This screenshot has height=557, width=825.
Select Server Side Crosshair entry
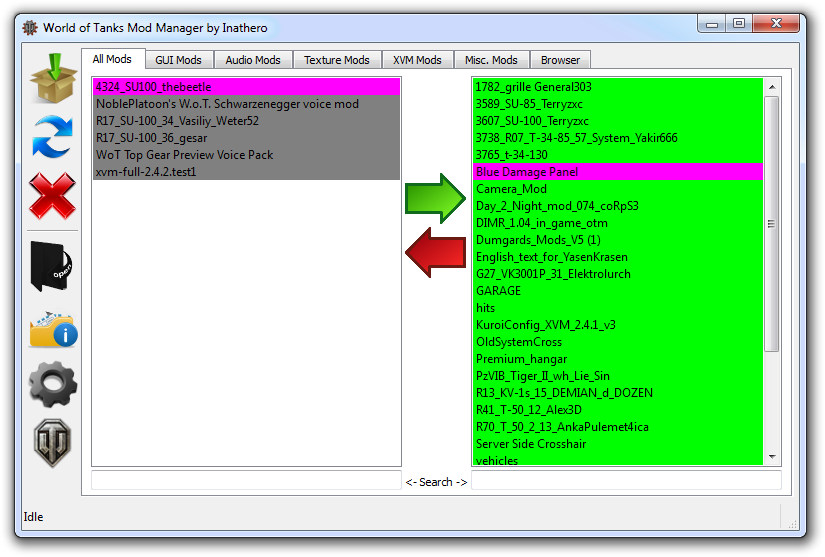pos(618,444)
